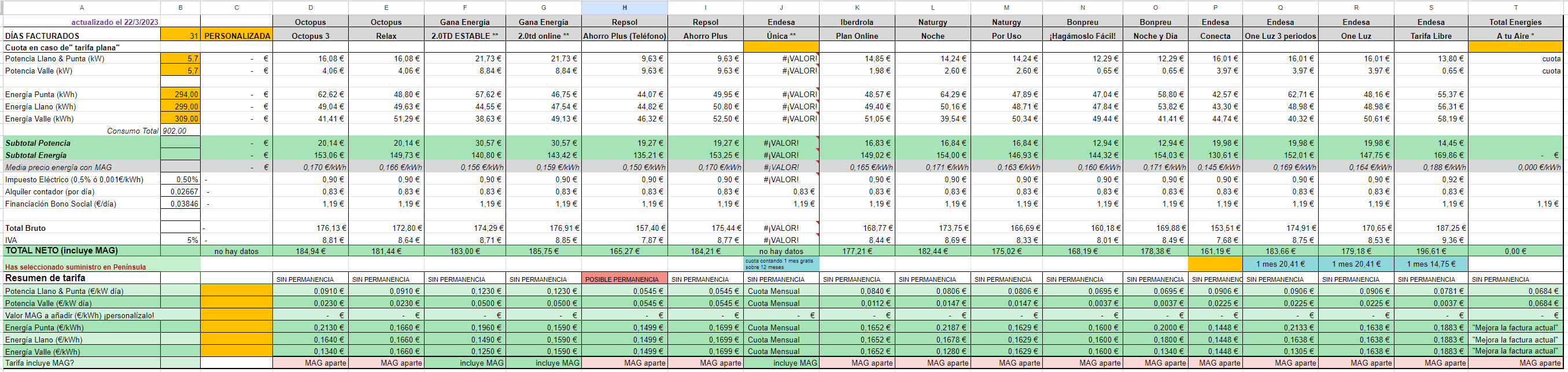Select Repsol total neto 165,27 €

coord(625,251)
